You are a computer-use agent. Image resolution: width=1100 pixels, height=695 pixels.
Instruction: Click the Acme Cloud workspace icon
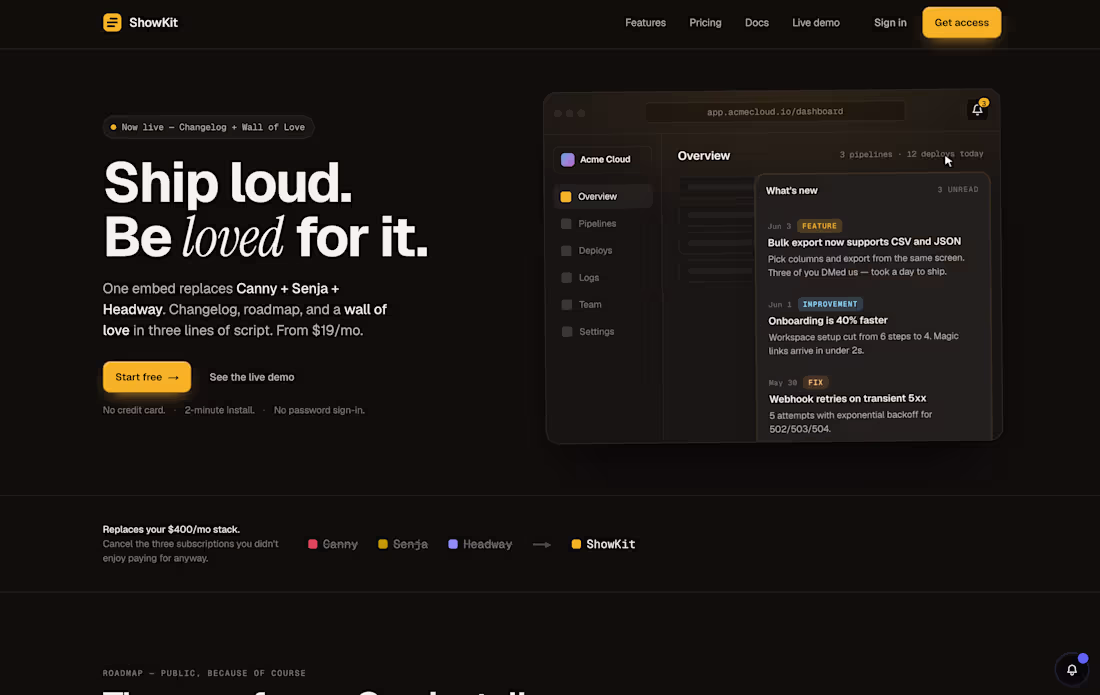[x=568, y=159]
